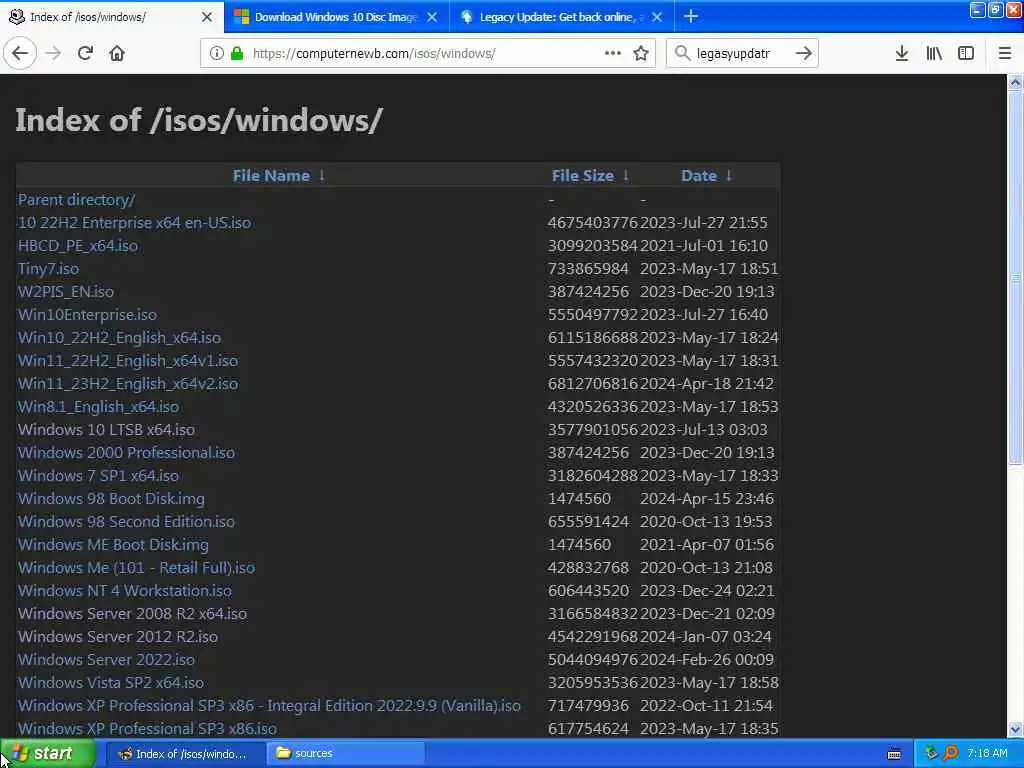Click into the address bar URL

pyautogui.click(x=374, y=54)
